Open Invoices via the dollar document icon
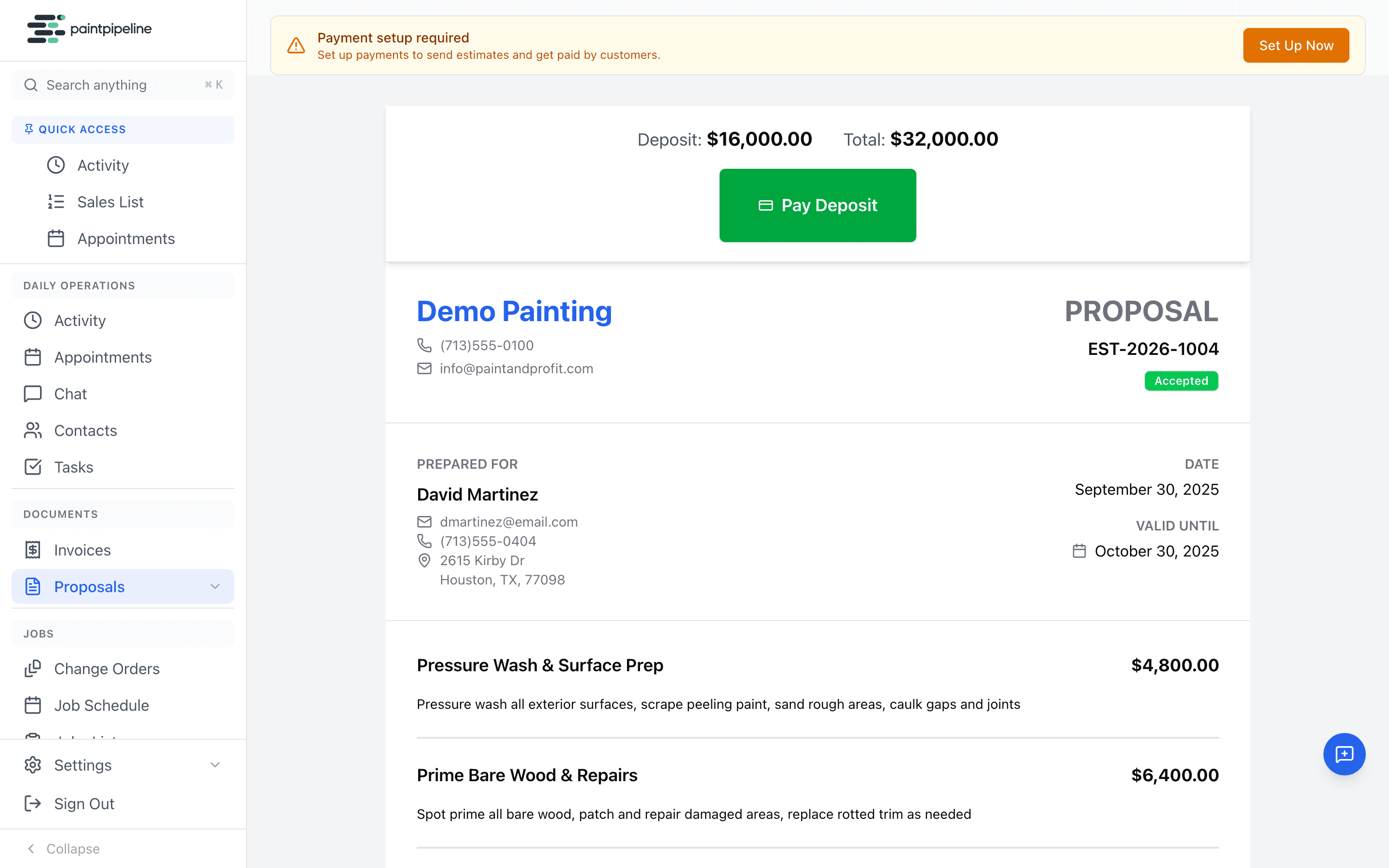This screenshot has width=1389, height=868. [33, 549]
